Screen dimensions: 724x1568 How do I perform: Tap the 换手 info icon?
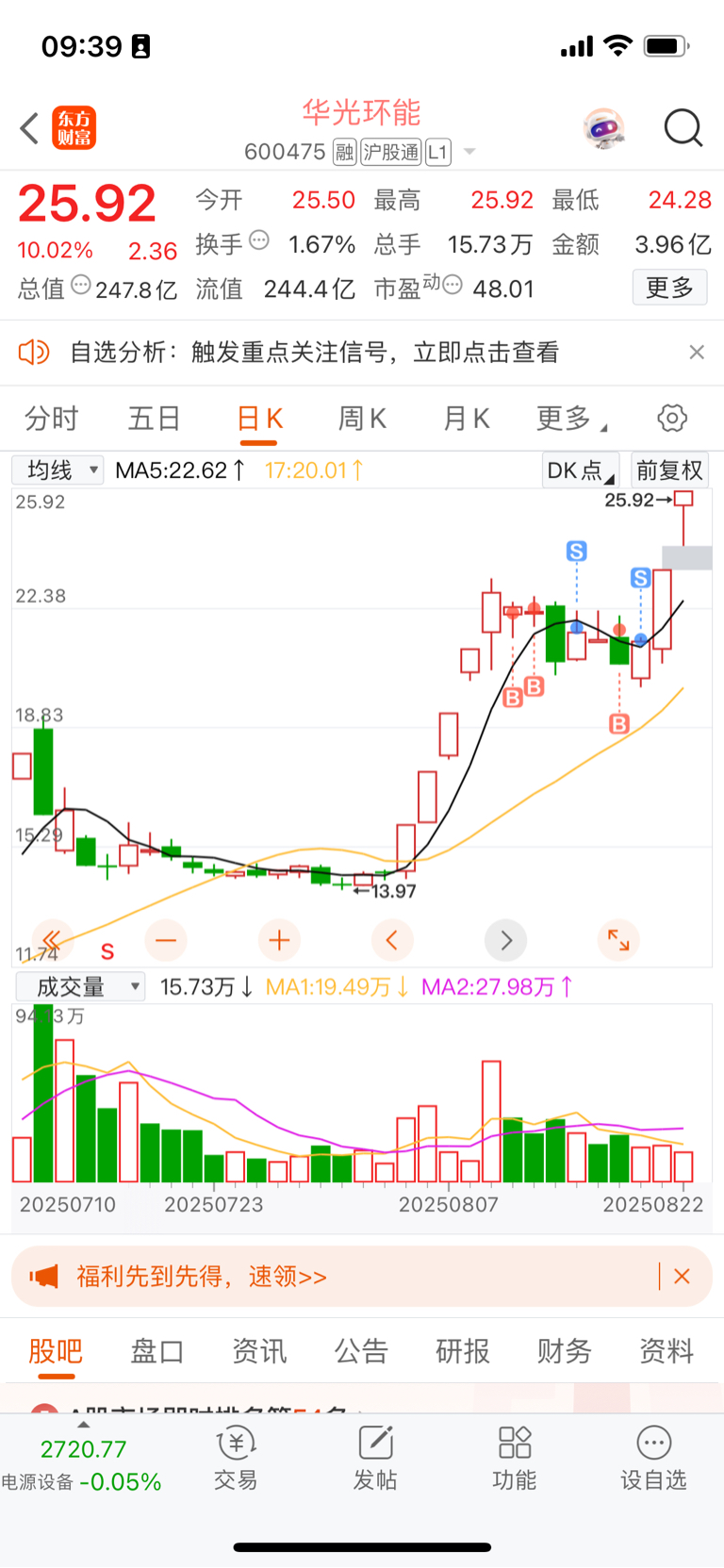pyautogui.click(x=259, y=240)
